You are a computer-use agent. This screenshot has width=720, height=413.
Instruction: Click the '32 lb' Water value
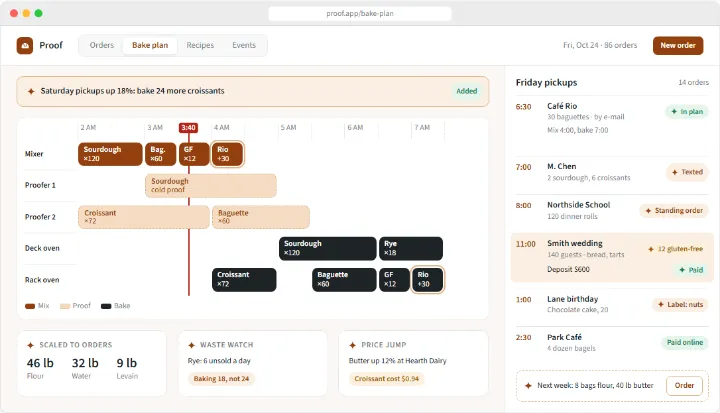pyautogui.click(x=85, y=363)
